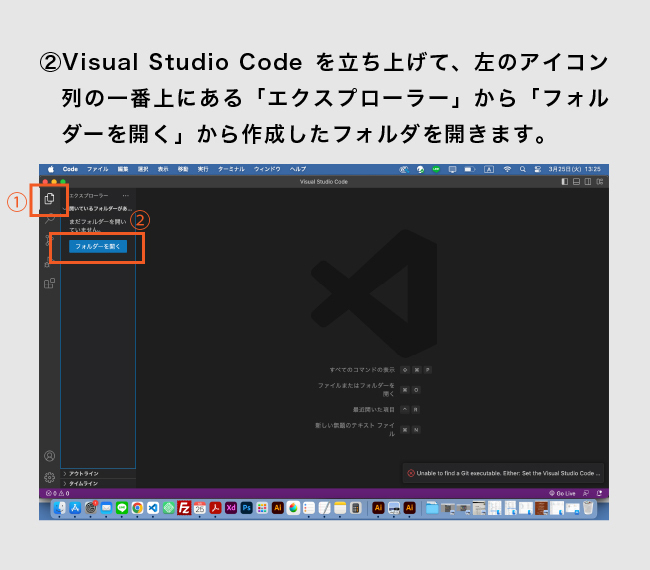The image size is (650, 570).
Task: Open the 編集 menu
Action: [123, 169]
